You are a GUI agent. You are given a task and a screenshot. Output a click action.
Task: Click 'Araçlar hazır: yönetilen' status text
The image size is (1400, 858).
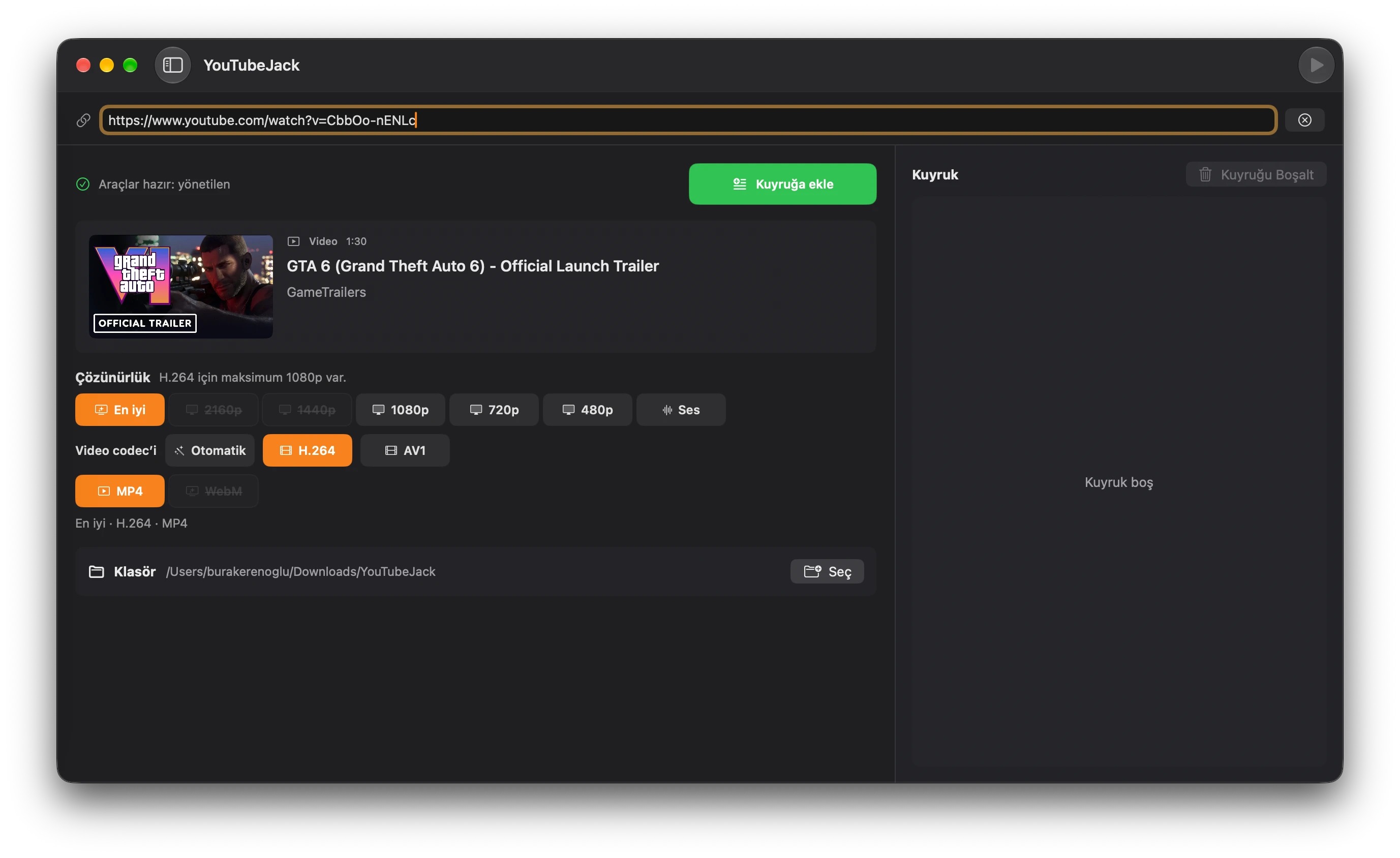(x=164, y=184)
